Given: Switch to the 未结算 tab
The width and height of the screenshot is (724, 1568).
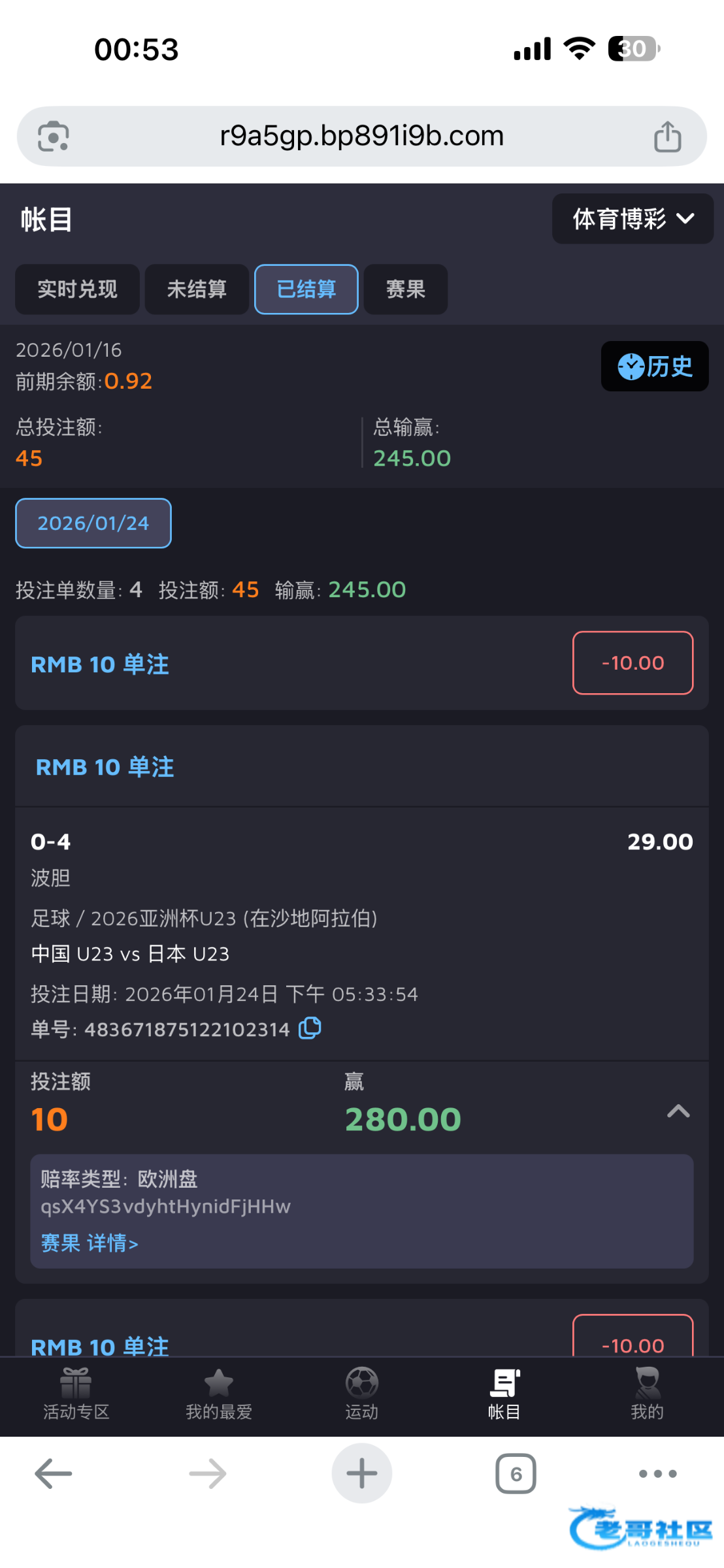Looking at the screenshot, I should tap(197, 289).
